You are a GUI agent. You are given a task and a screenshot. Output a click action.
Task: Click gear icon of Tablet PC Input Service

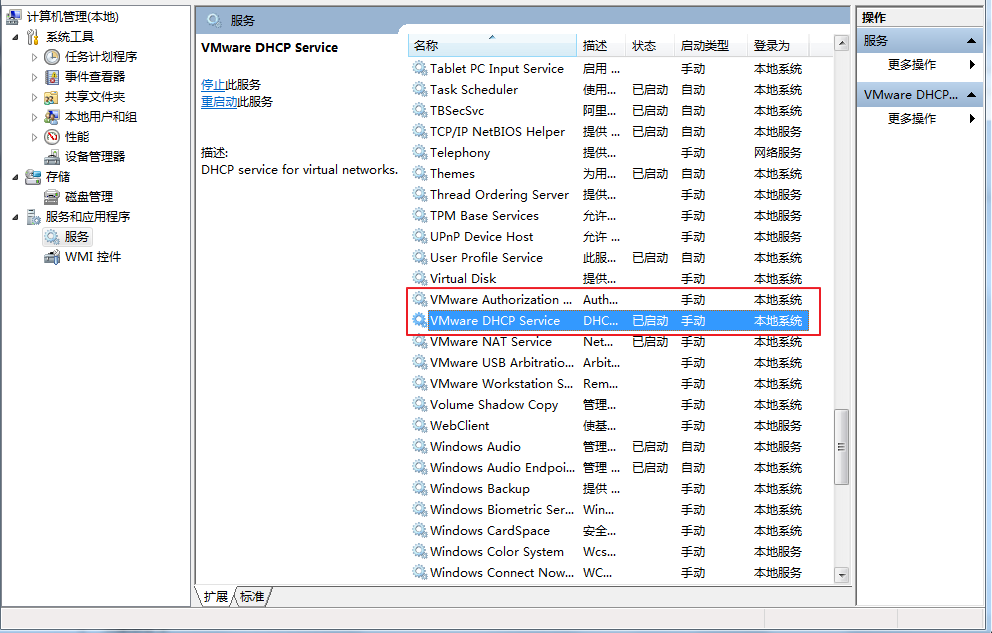[x=419, y=68]
